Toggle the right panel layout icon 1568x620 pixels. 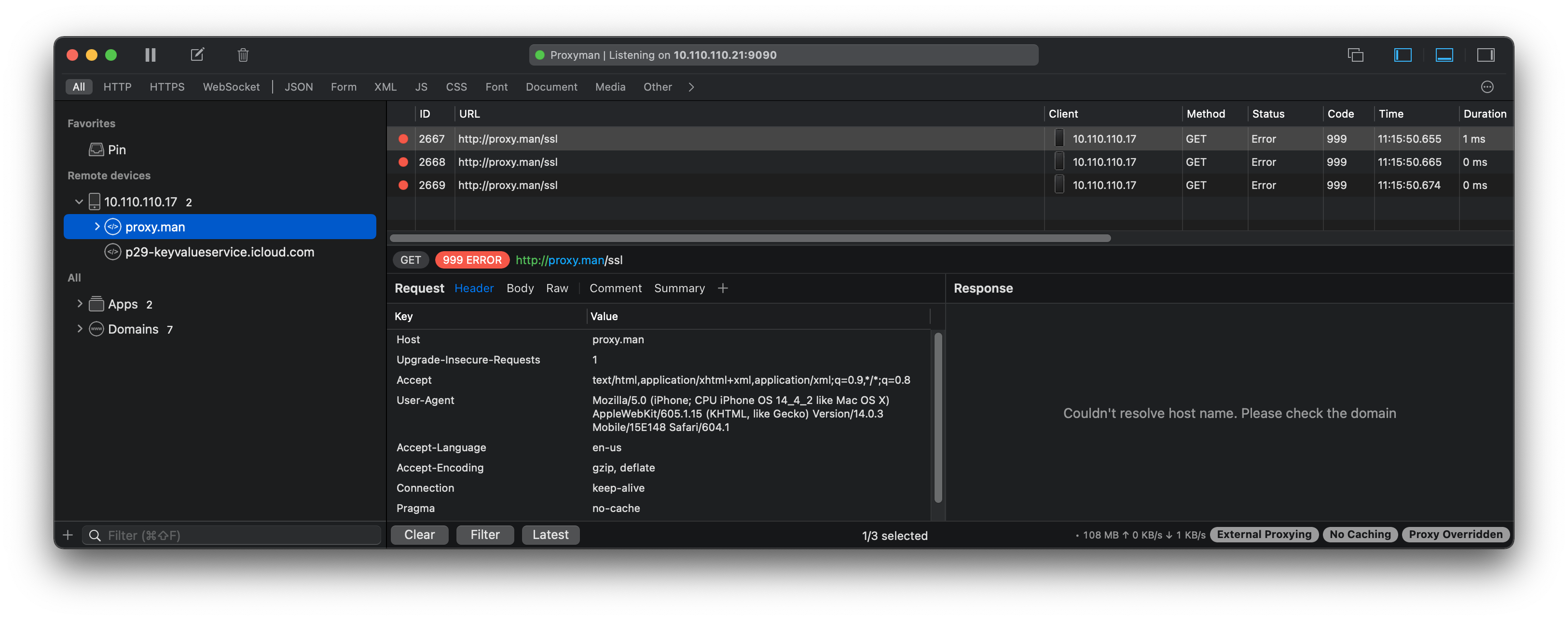1485,55
